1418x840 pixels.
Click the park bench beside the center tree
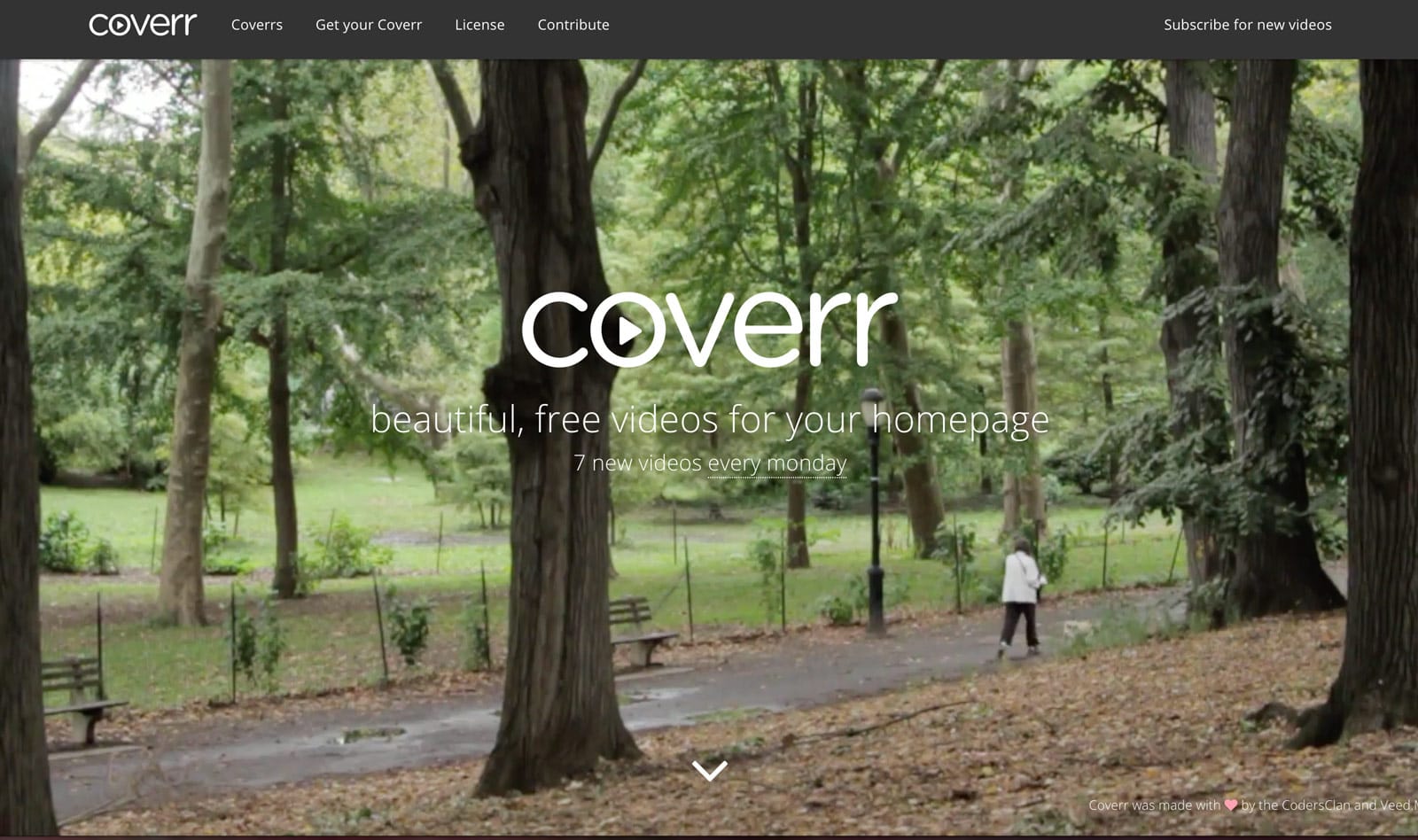[x=640, y=630]
